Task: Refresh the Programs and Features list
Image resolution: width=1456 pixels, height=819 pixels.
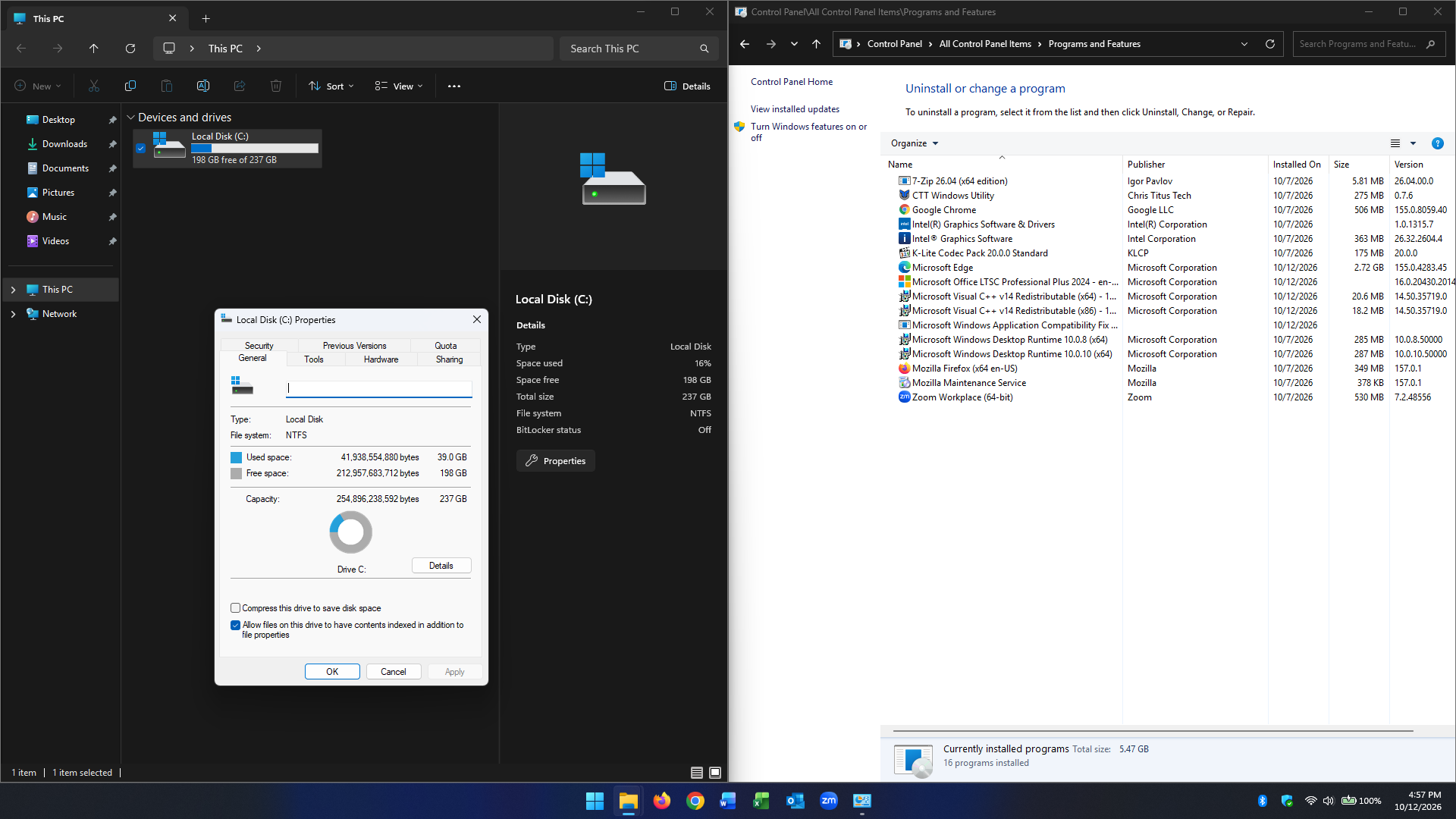Action: [x=1270, y=44]
